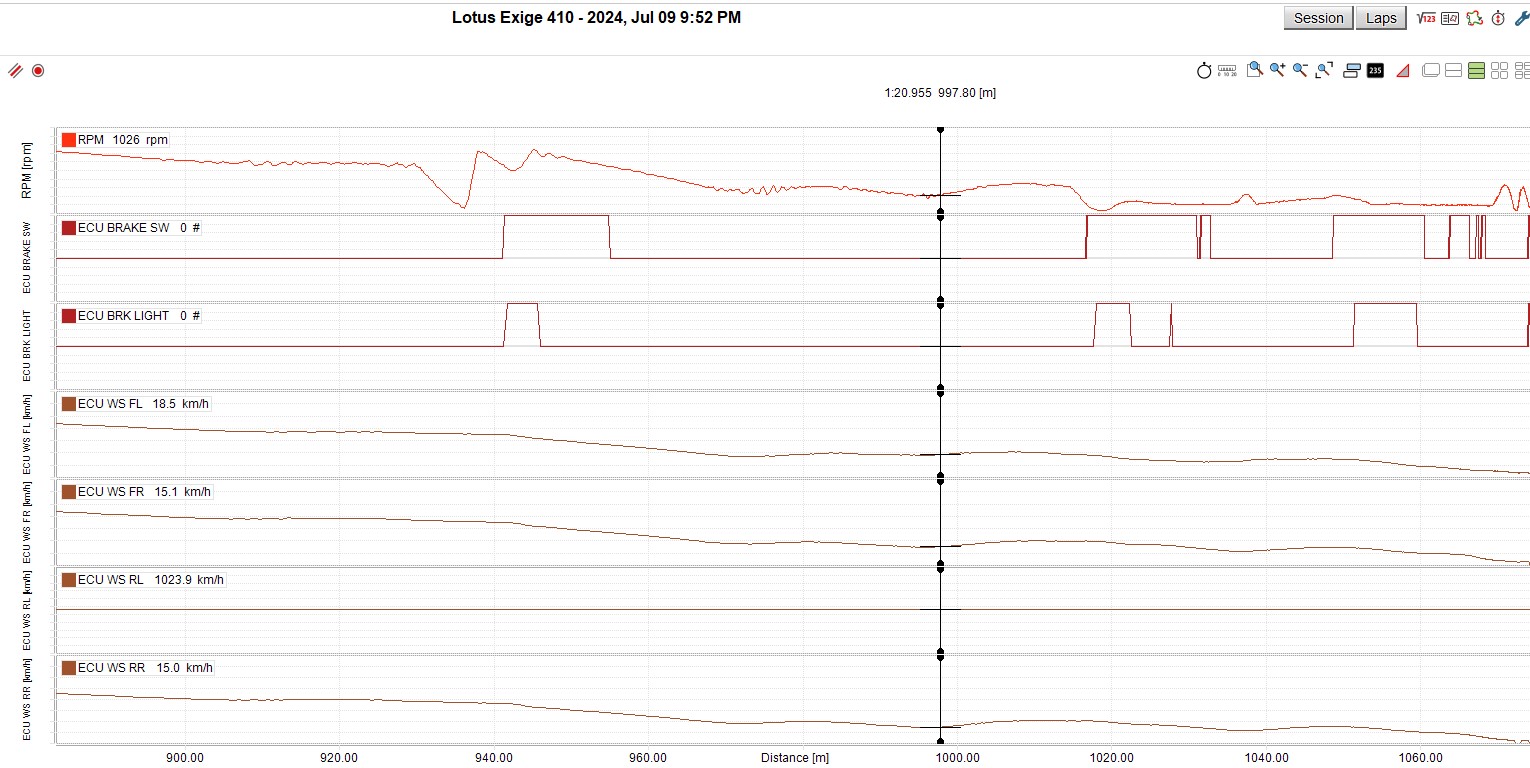Switch to time-based axis stopwatch icon

click(x=1204, y=71)
